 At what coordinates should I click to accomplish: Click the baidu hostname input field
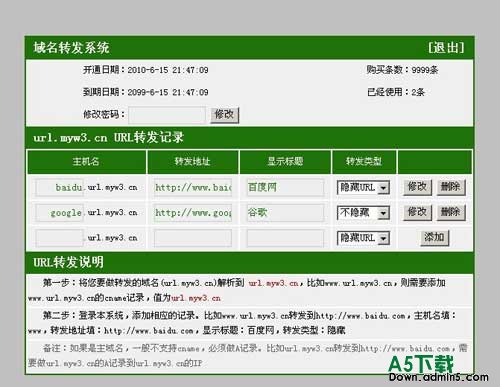pyautogui.click(x=59, y=188)
